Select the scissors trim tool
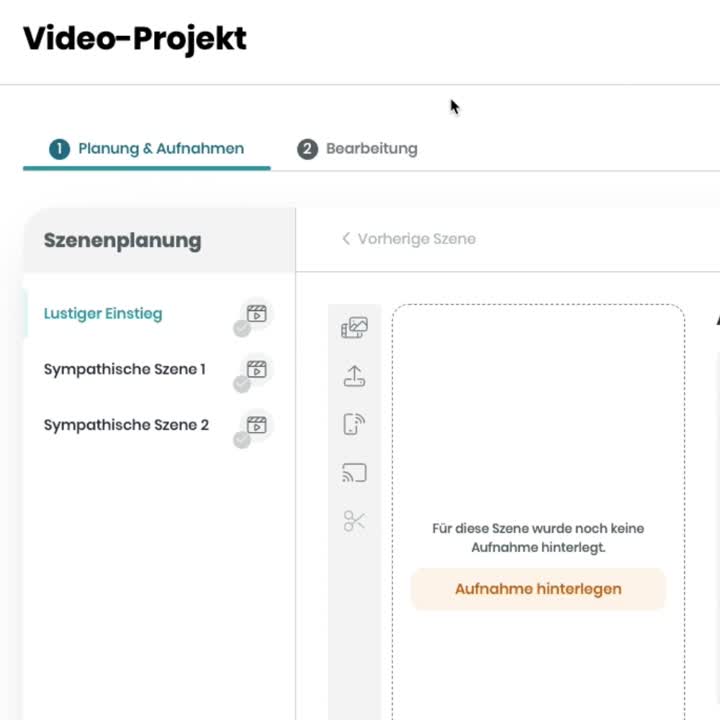 [354, 521]
